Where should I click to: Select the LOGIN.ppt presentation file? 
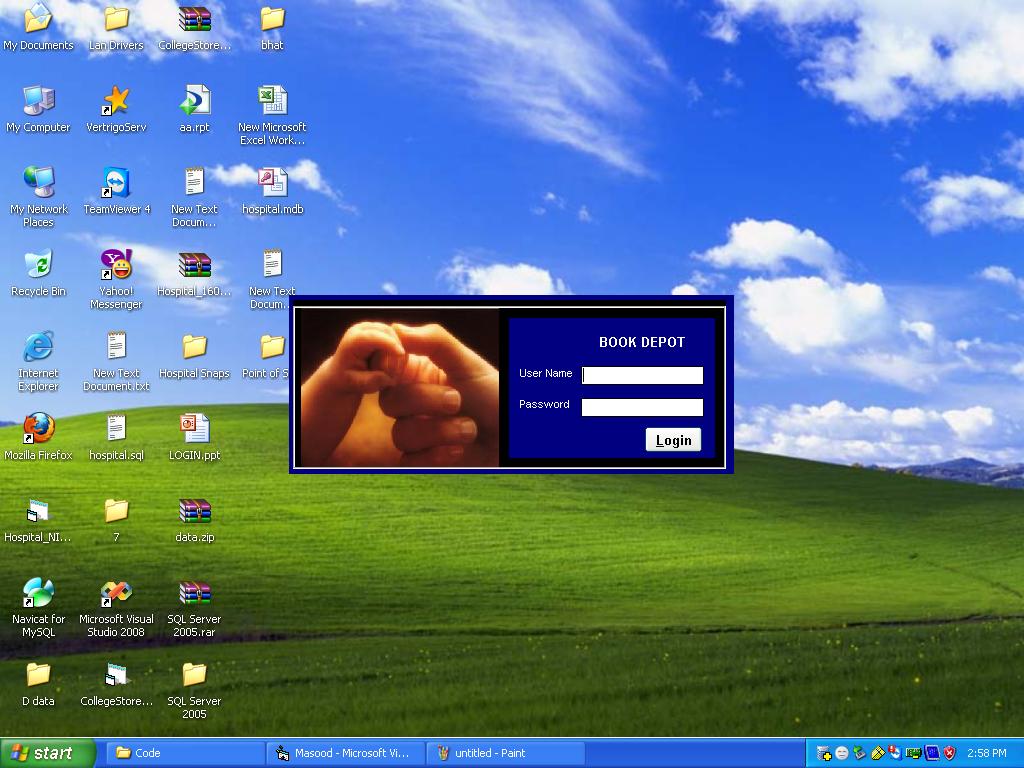click(195, 438)
